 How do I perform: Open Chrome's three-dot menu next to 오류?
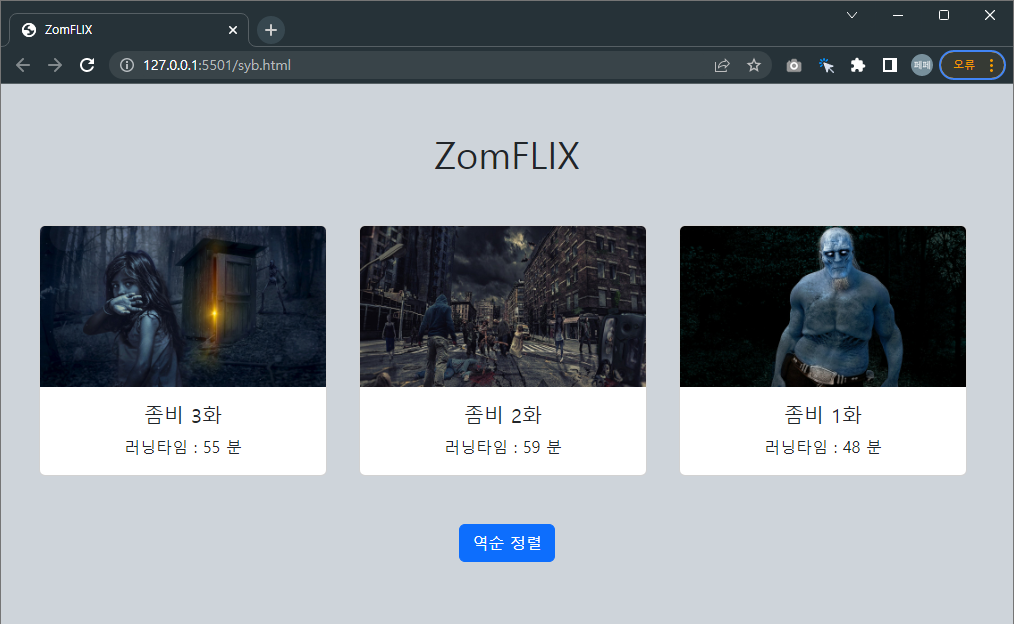pyautogui.click(x=989, y=64)
